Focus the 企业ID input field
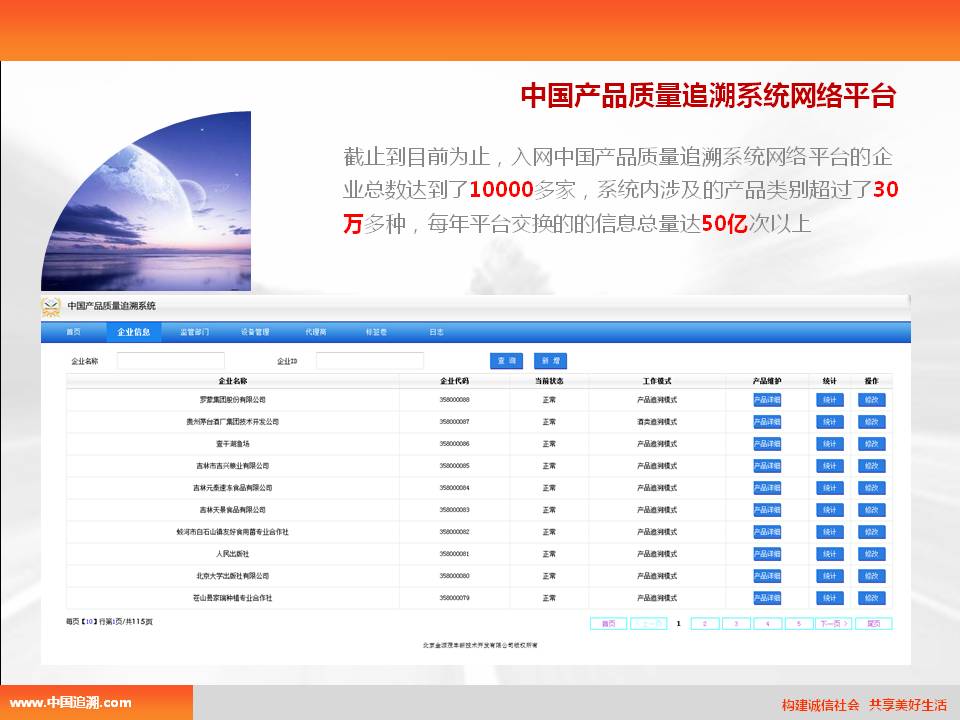 (x=370, y=361)
